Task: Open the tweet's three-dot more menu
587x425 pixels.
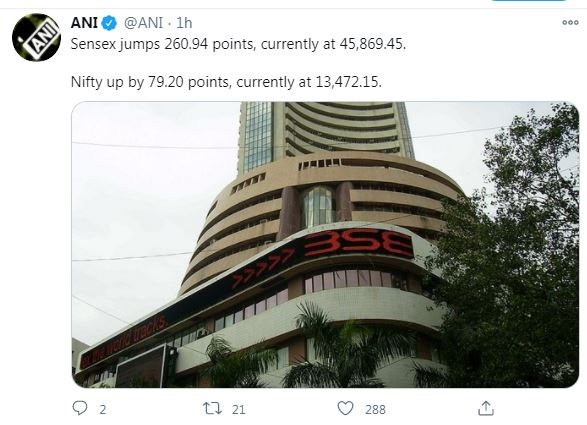Action: (570, 23)
